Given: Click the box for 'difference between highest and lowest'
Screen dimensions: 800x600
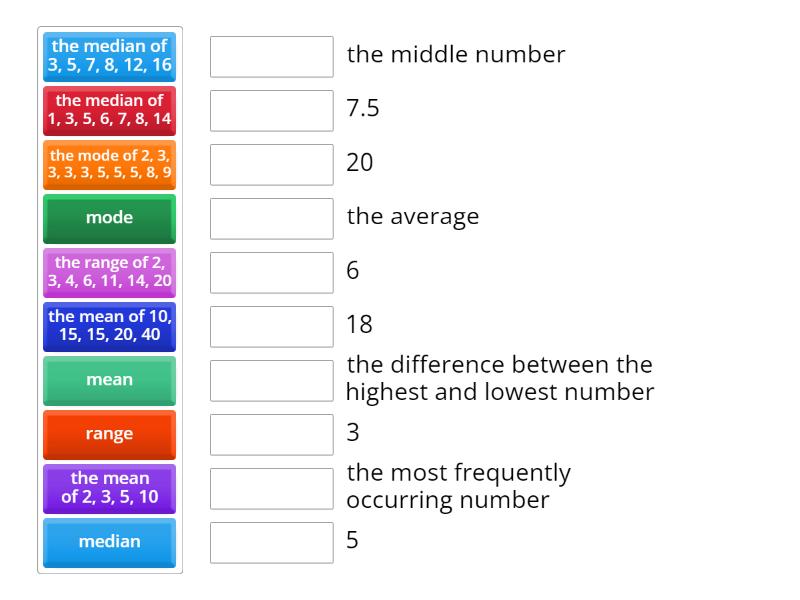Looking at the screenshot, I should click(272, 381).
